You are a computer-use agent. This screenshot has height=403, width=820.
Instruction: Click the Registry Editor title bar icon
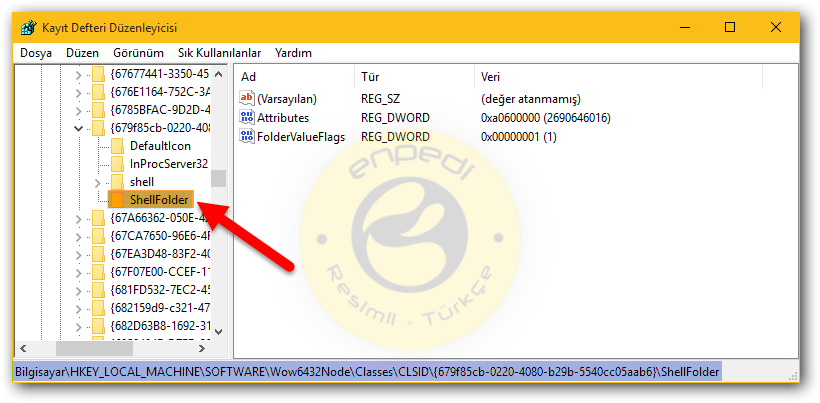pyautogui.click(x=28, y=27)
